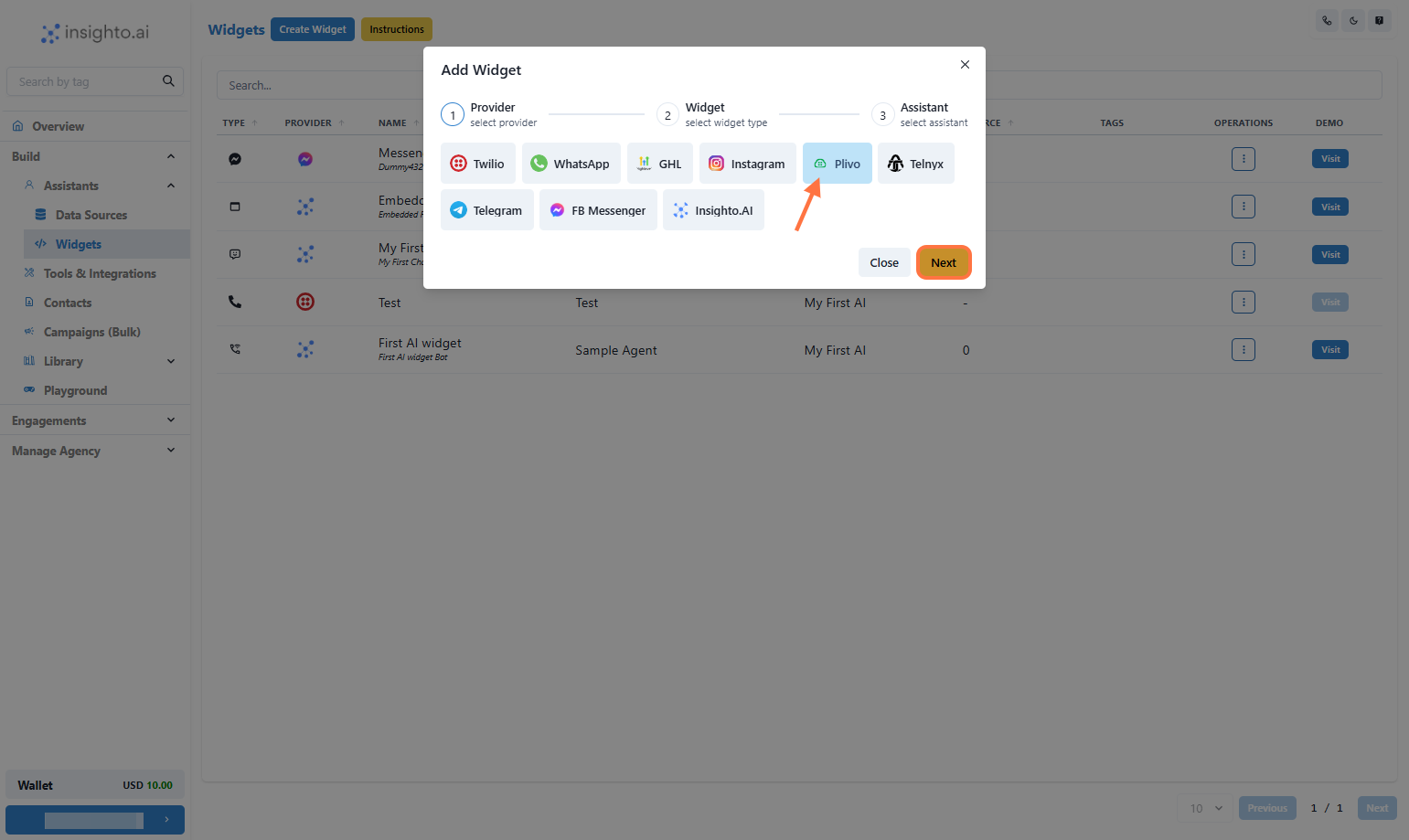Click Close button in Add Widget dialog
Screen dimensions: 1409x840
click(x=884, y=262)
